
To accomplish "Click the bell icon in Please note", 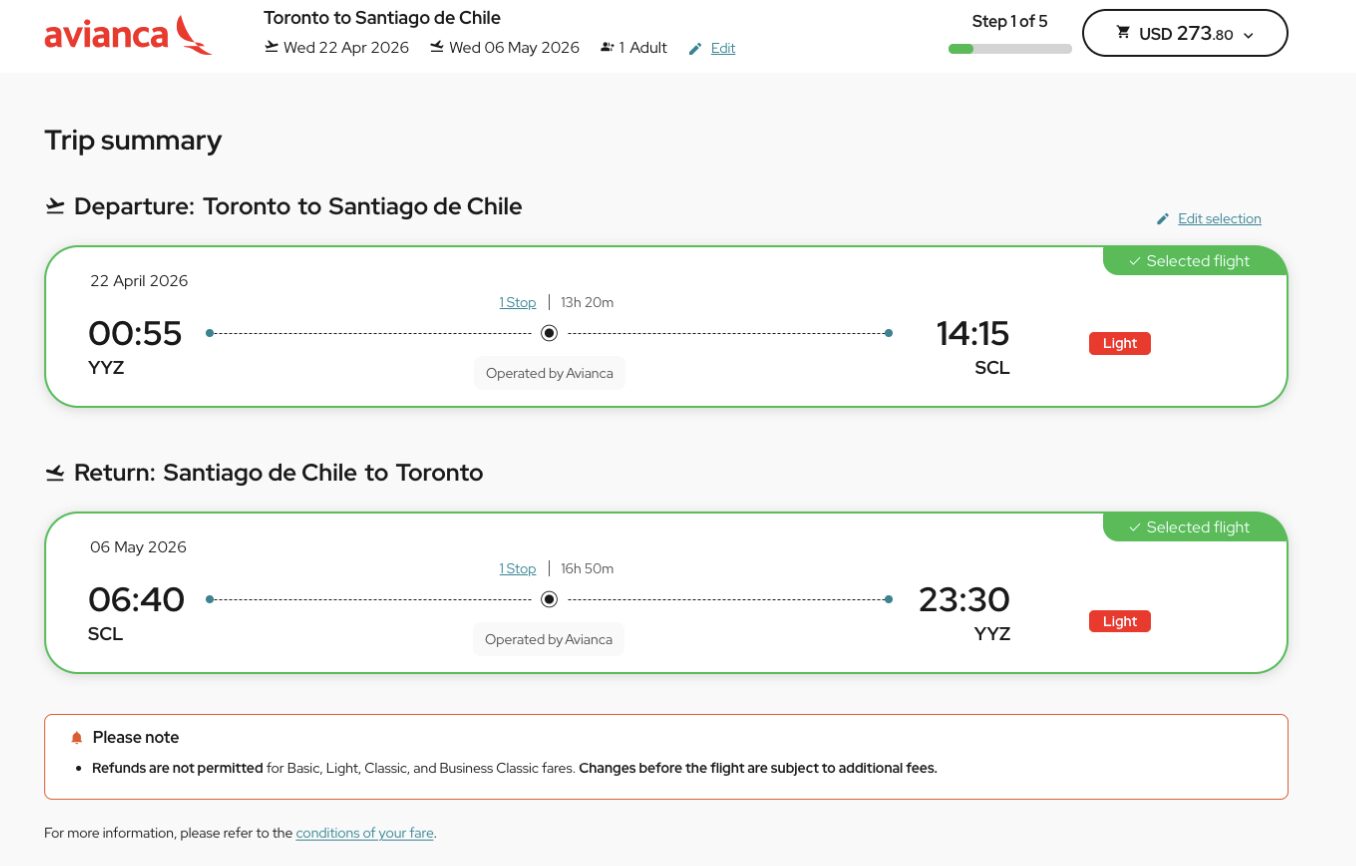I will [x=77, y=738].
